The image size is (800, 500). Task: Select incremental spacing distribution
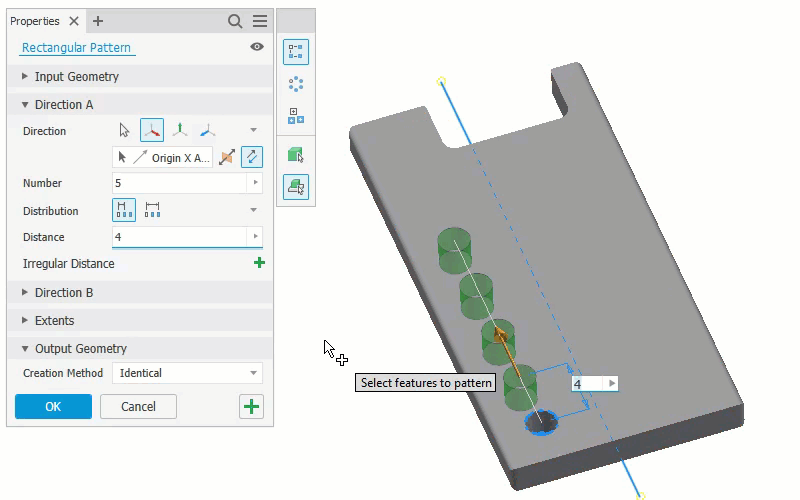click(x=124, y=210)
